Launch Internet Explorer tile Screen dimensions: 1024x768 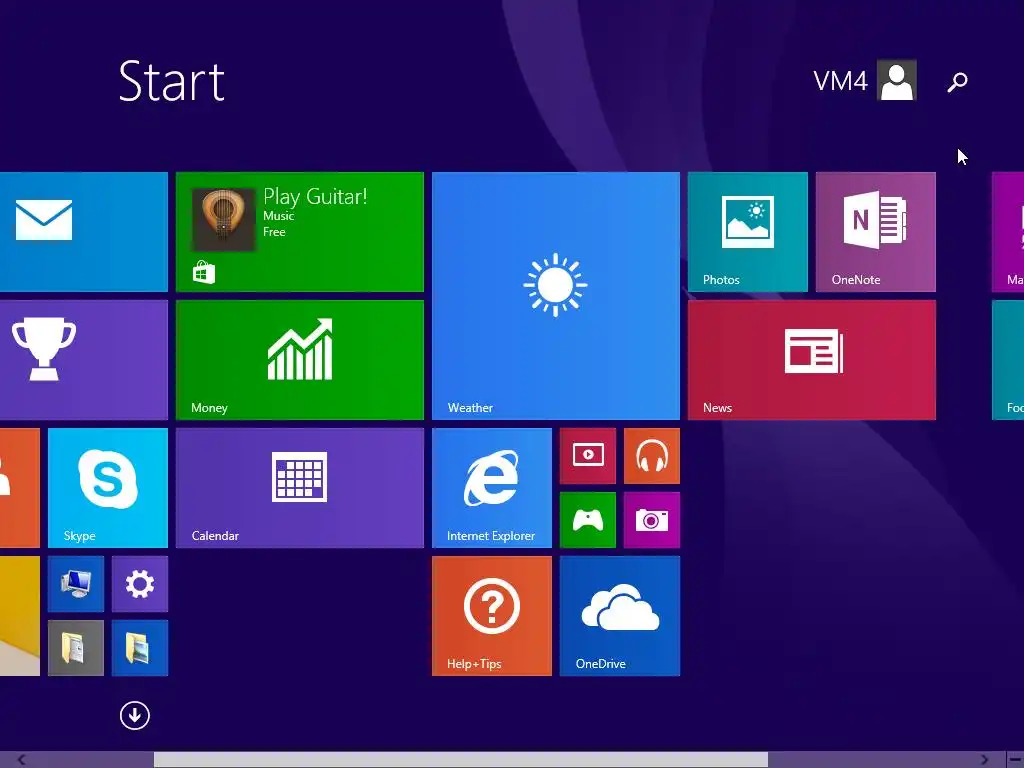click(492, 488)
